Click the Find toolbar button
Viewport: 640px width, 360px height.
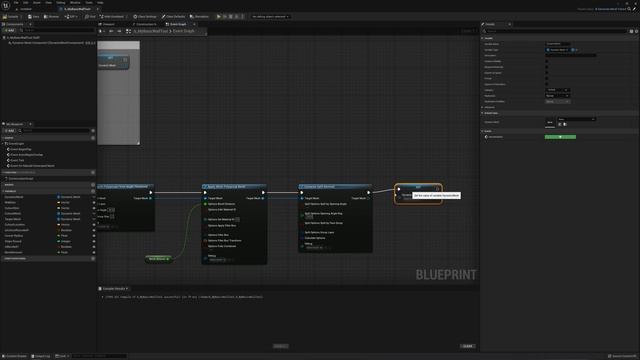(90, 17)
